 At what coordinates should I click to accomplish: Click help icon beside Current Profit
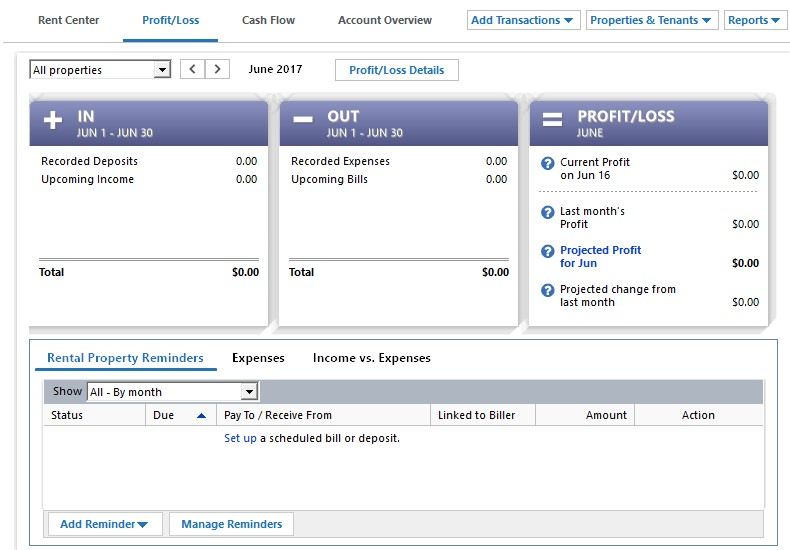point(547,163)
